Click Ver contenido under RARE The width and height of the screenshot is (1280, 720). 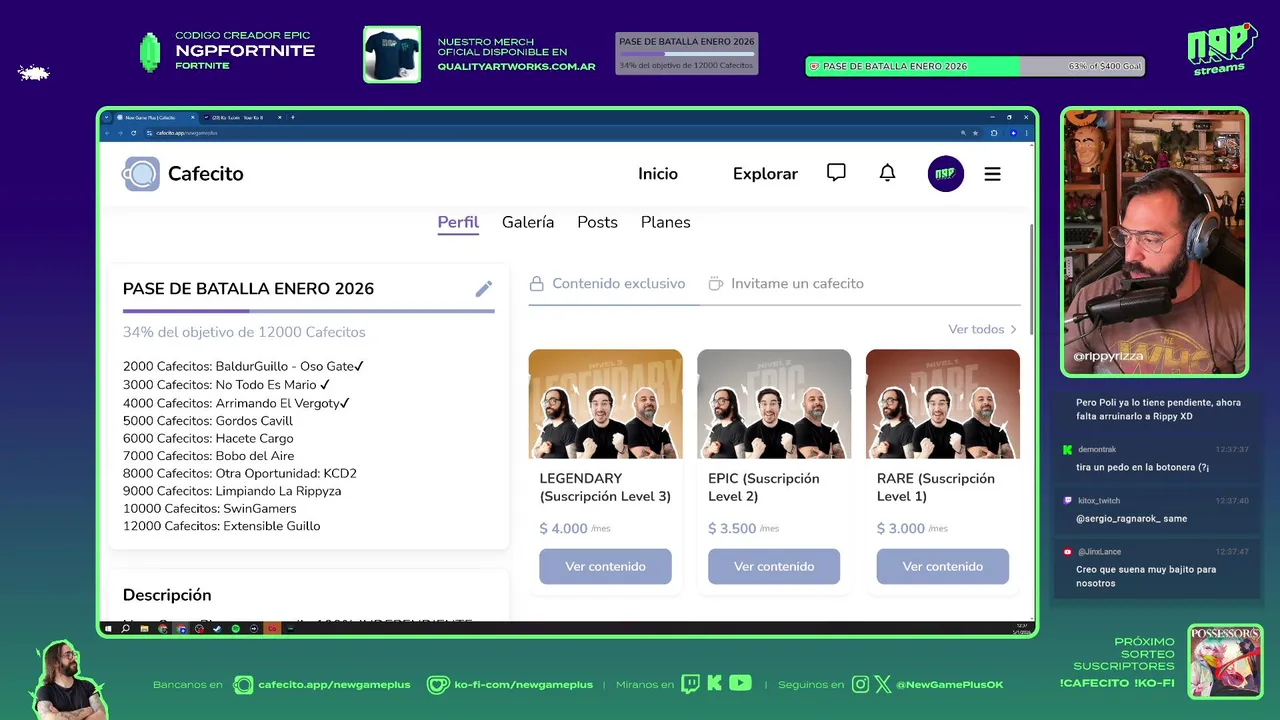tap(943, 566)
